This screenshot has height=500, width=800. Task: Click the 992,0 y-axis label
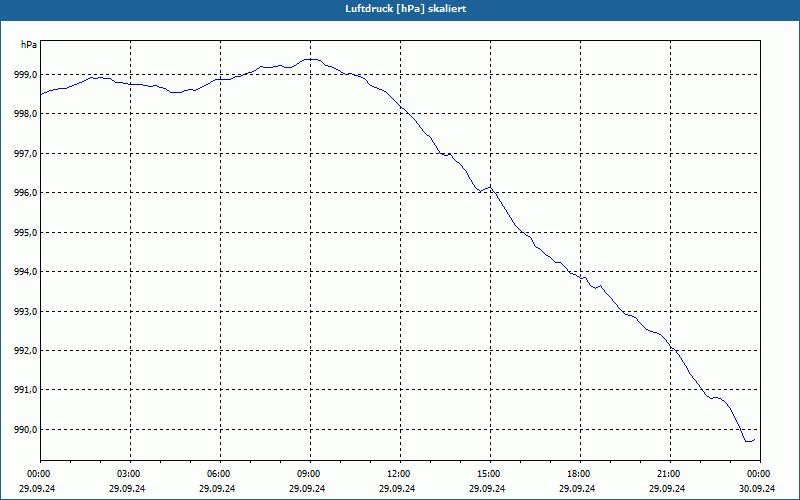click(x=26, y=351)
